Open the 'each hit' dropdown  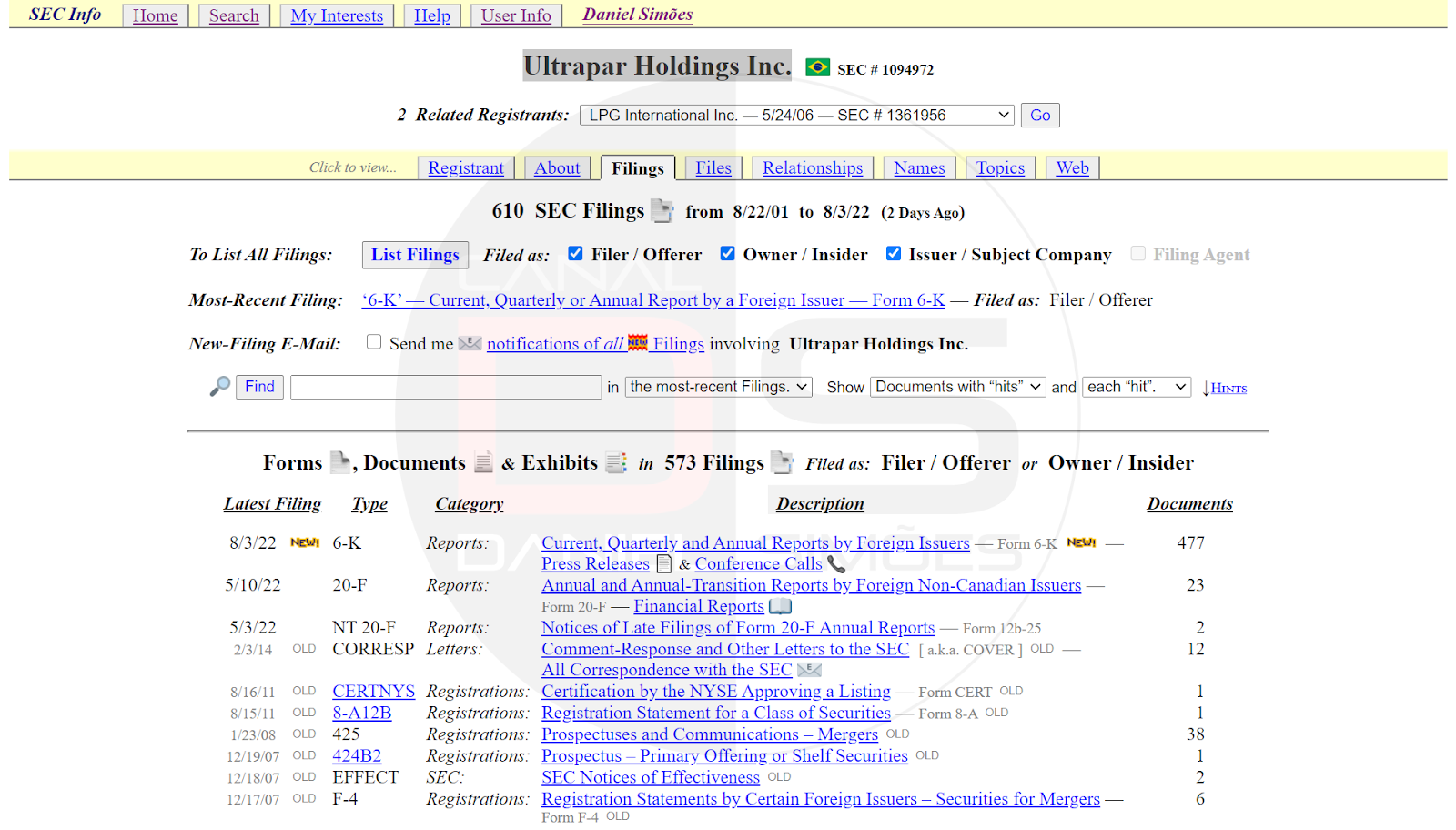1136,387
